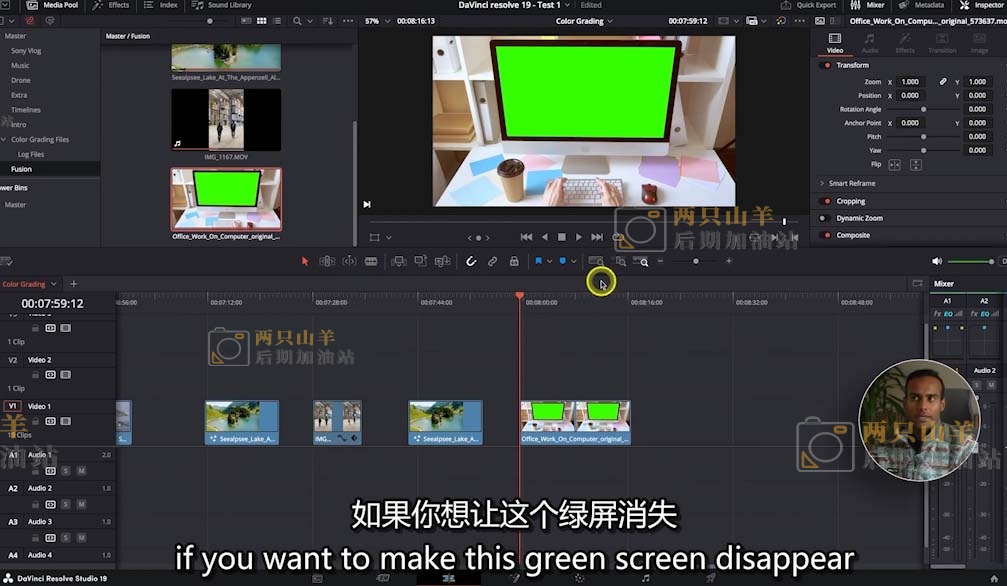Jump to last frame in viewer
Image resolution: width=1007 pixels, height=586 pixels.
click(597, 237)
